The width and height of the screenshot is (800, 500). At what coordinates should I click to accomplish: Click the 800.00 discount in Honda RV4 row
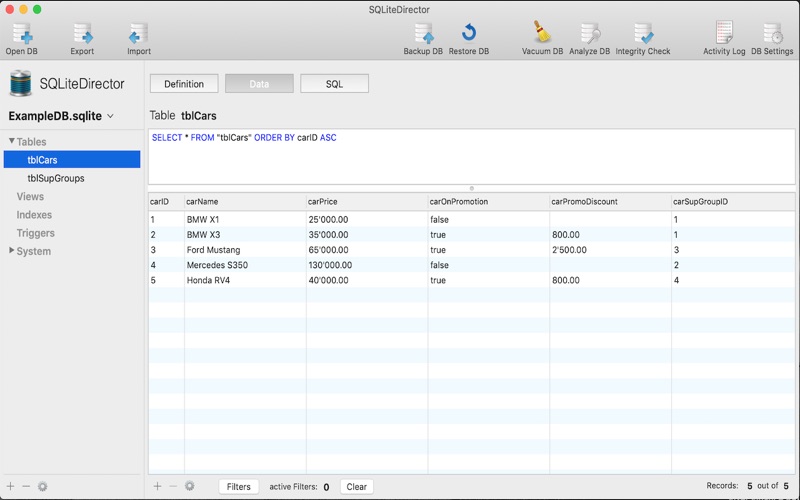coord(610,280)
